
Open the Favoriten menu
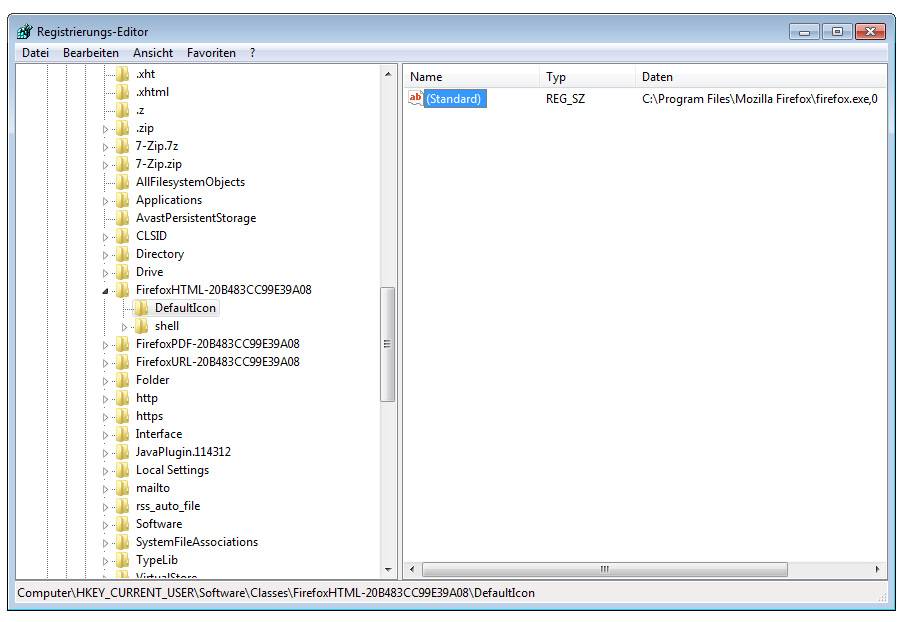click(211, 53)
